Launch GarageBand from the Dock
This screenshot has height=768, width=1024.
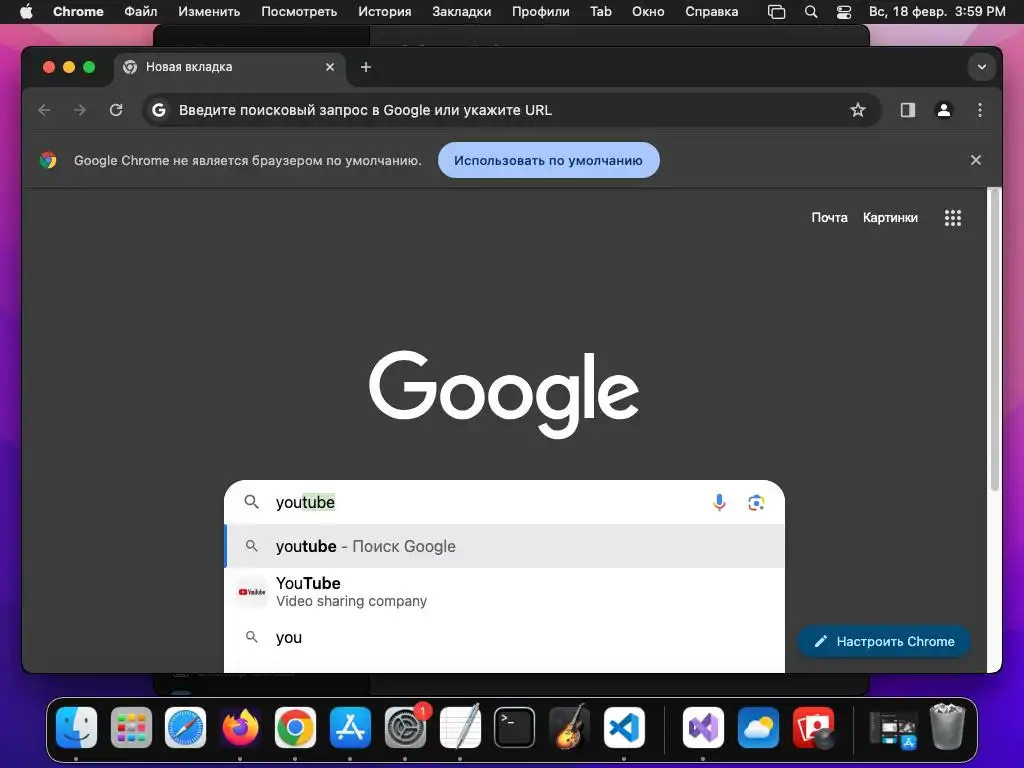[569, 726]
